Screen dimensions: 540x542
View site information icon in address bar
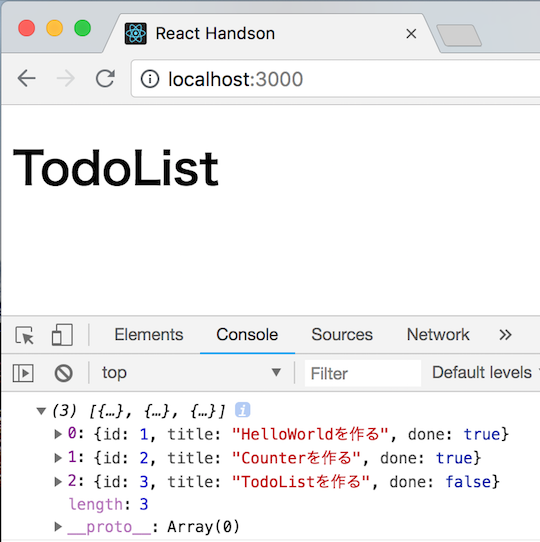pos(150,79)
